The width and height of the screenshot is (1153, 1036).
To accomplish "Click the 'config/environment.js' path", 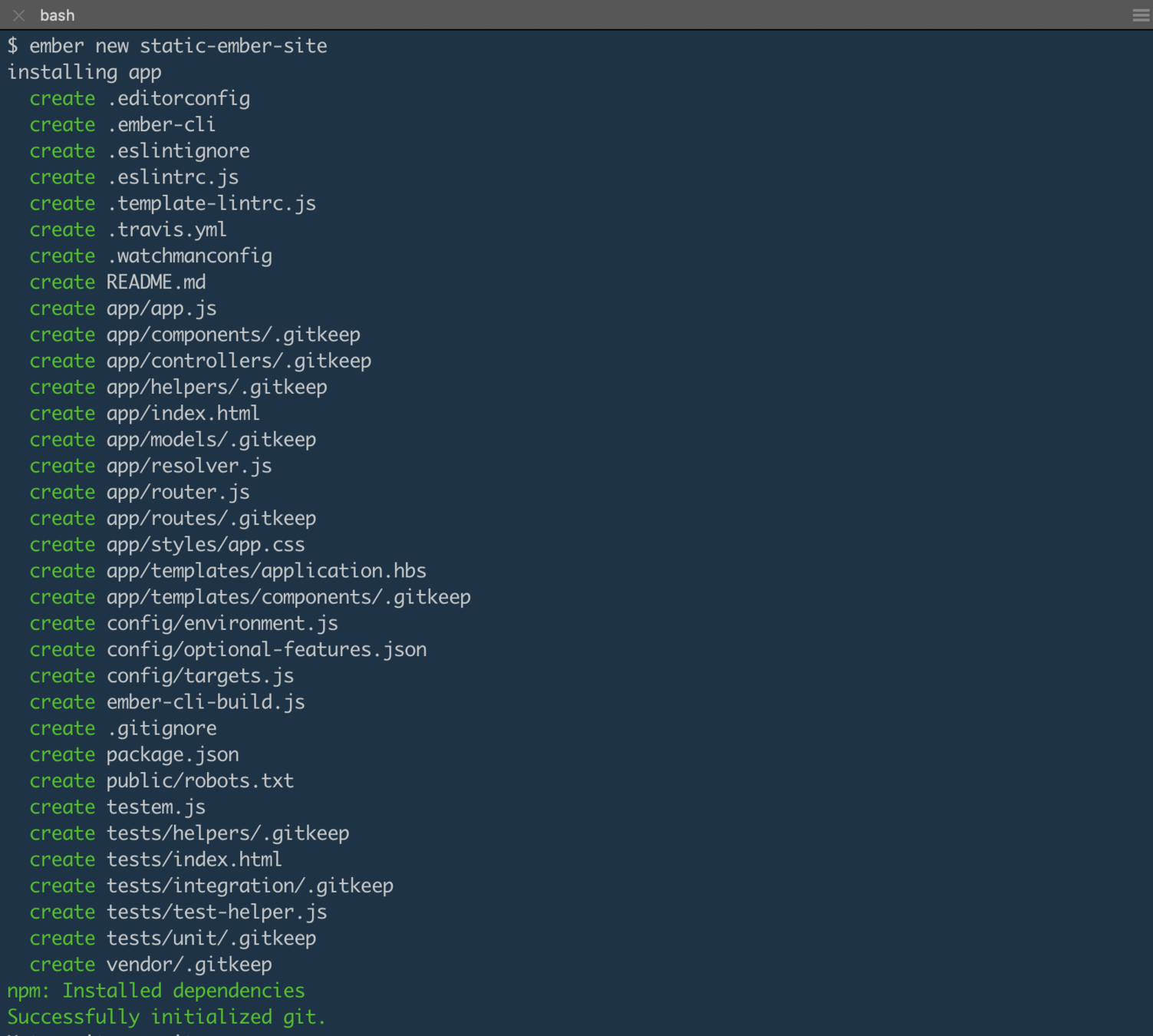I will [223, 623].
